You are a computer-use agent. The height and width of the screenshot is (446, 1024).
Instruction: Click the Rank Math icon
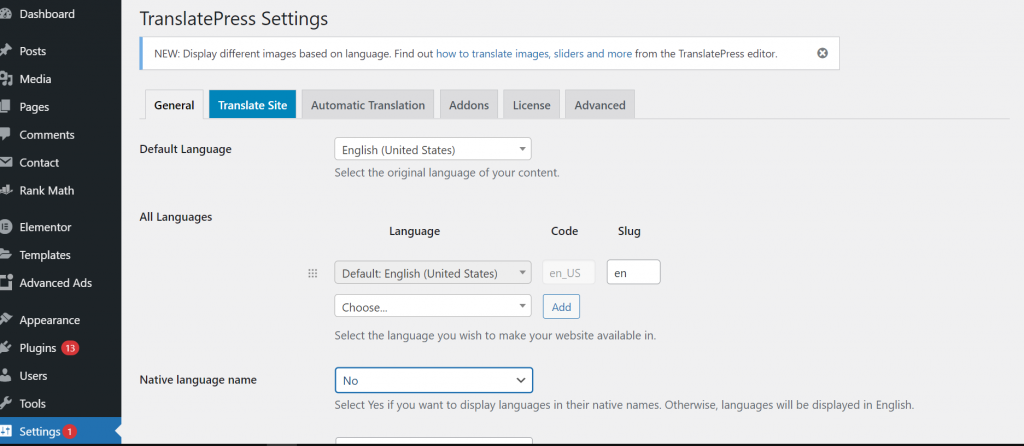(x=5, y=191)
